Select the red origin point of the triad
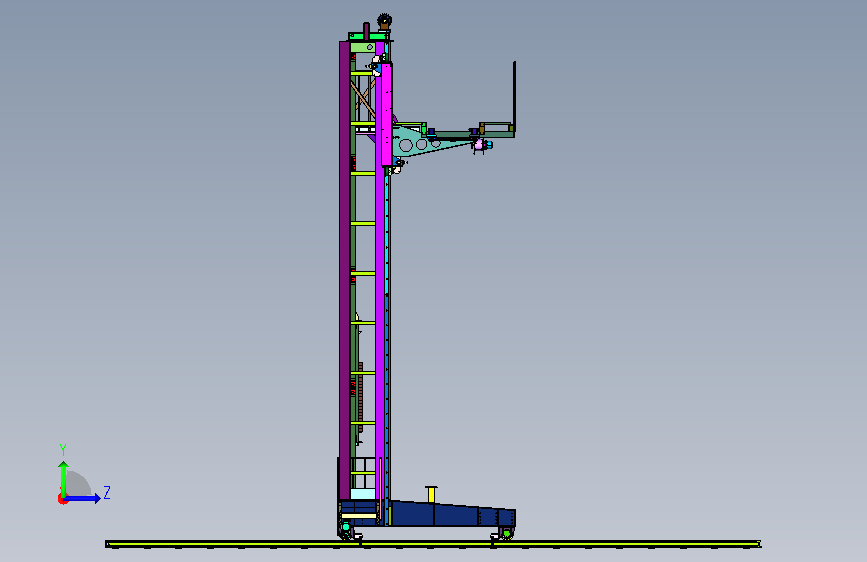Screen dimensions: 867x562 coord(62,499)
